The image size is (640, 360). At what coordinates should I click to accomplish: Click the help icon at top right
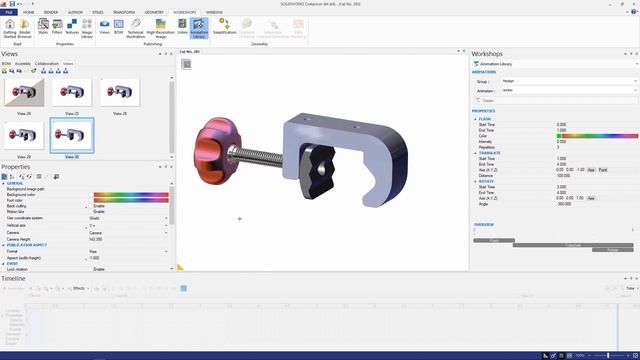point(634,12)
